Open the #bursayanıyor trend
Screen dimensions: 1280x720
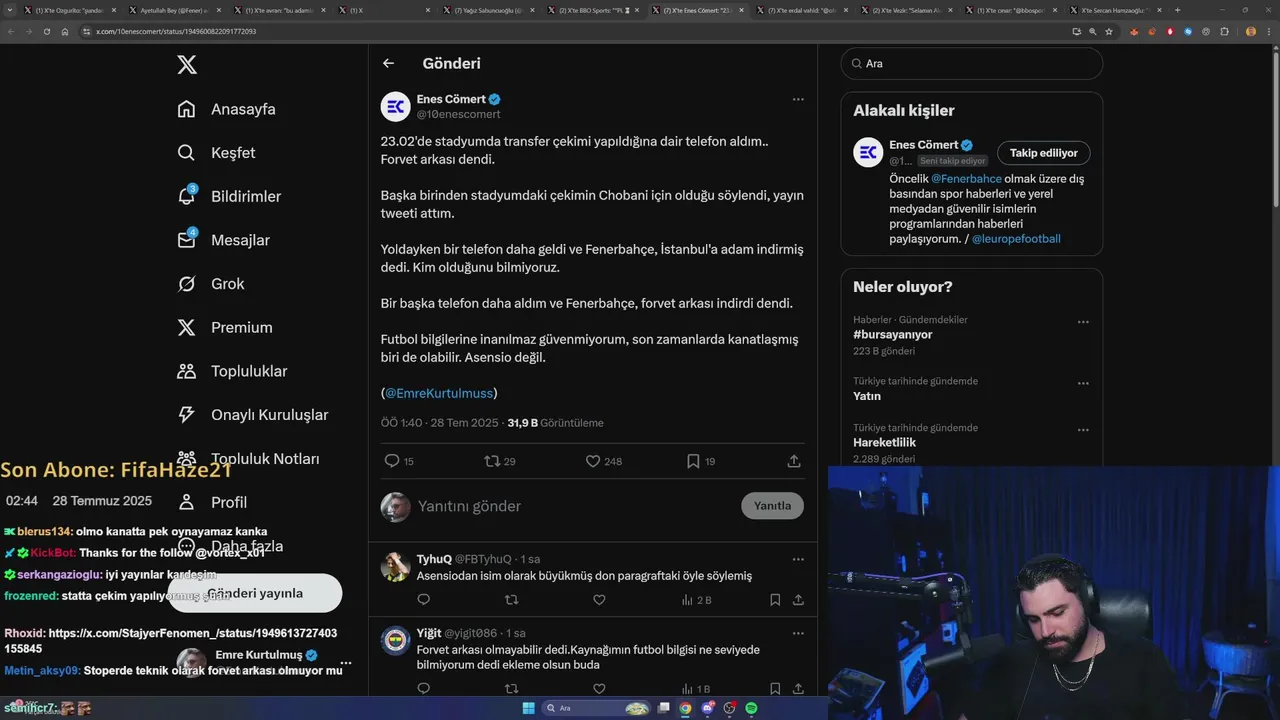[x=893, y=335]
